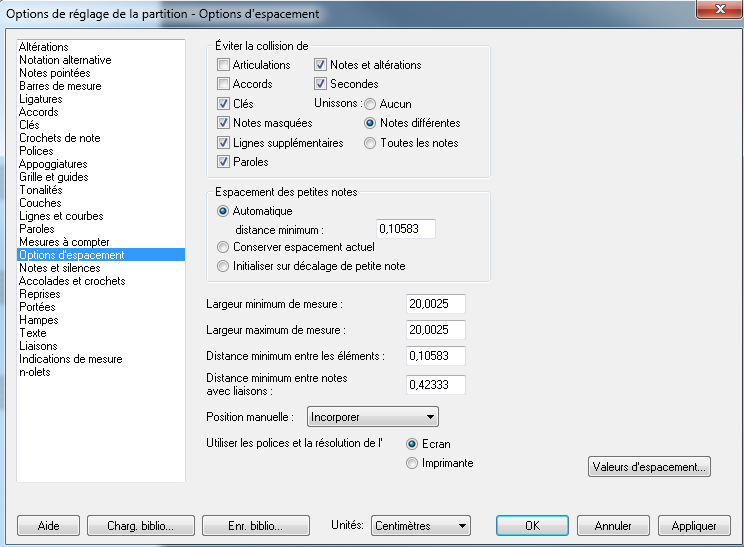Uncheck the Clés checkbox
Screen dimensions: 744x547
point(224,104)
